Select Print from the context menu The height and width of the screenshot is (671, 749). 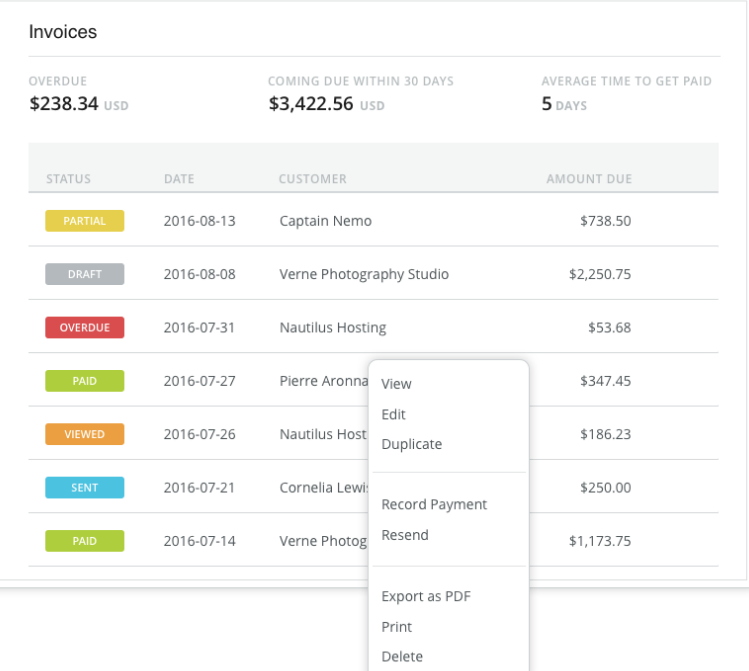pyautogui.click(x=397, y=627)
